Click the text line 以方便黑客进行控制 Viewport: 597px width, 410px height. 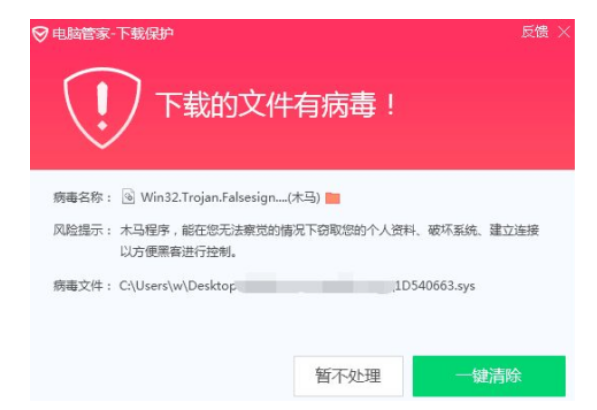[178, 252]
